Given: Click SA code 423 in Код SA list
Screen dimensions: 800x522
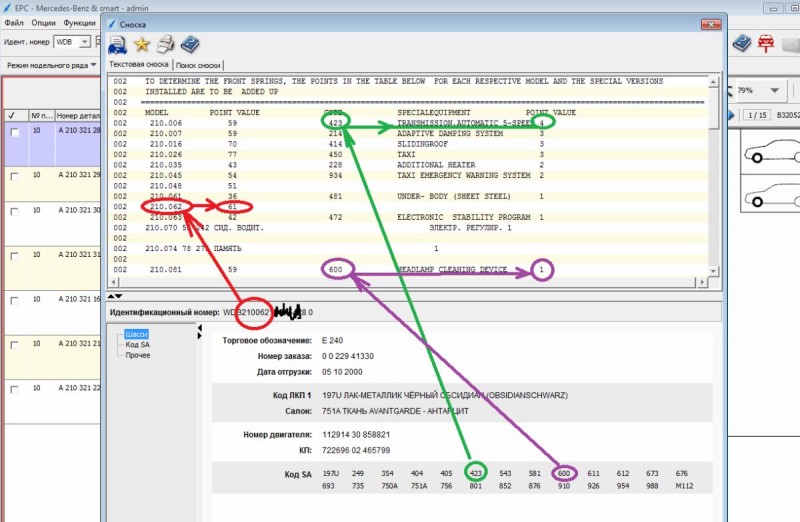Looking at the screenshot, I should 476,473.
